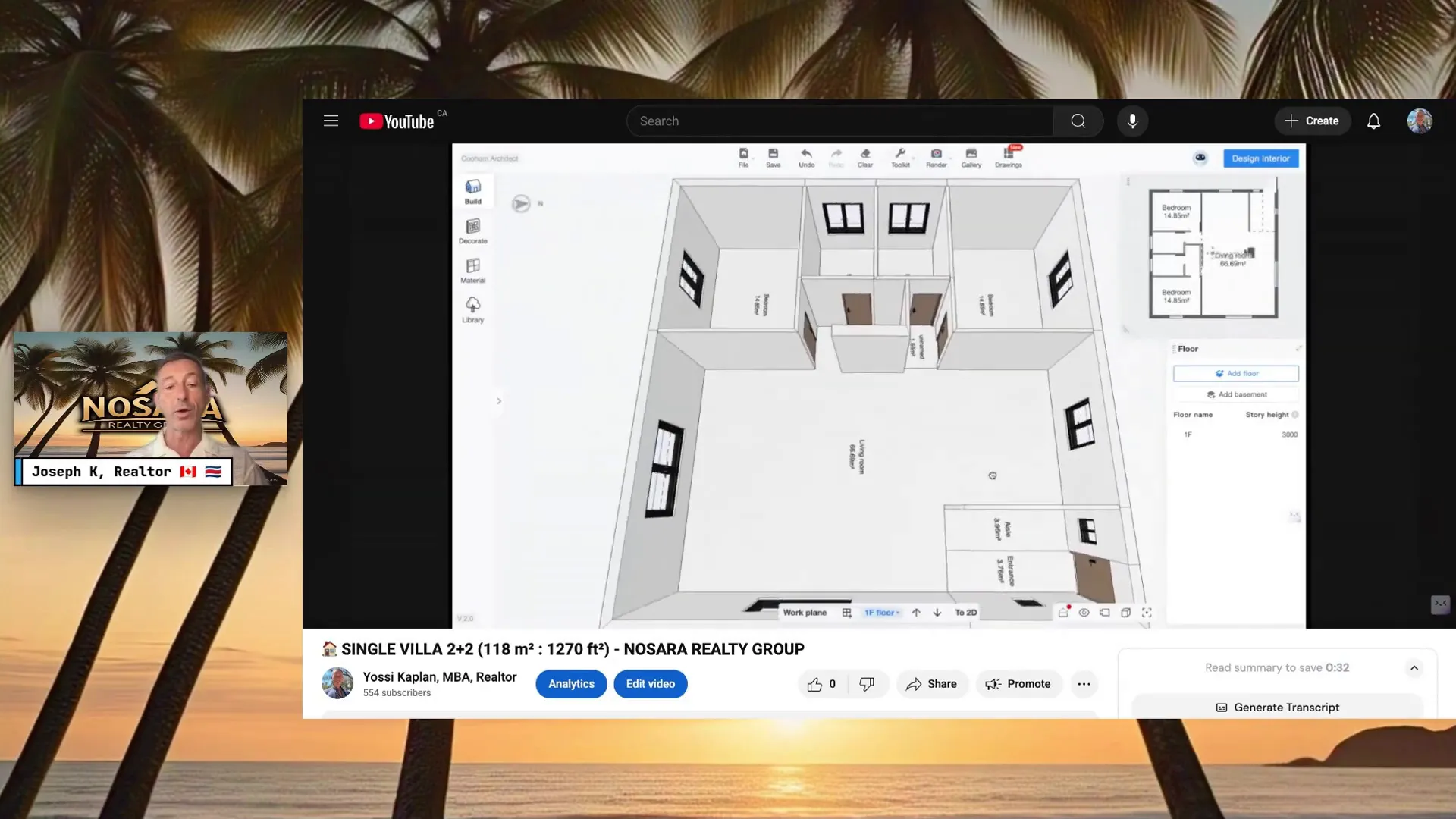
Task: Focus the YouTube search field
Action: tap(839, 121)
